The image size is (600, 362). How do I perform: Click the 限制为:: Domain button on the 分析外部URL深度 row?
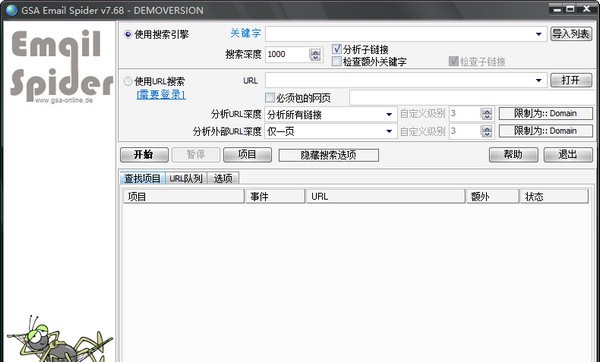546,131
